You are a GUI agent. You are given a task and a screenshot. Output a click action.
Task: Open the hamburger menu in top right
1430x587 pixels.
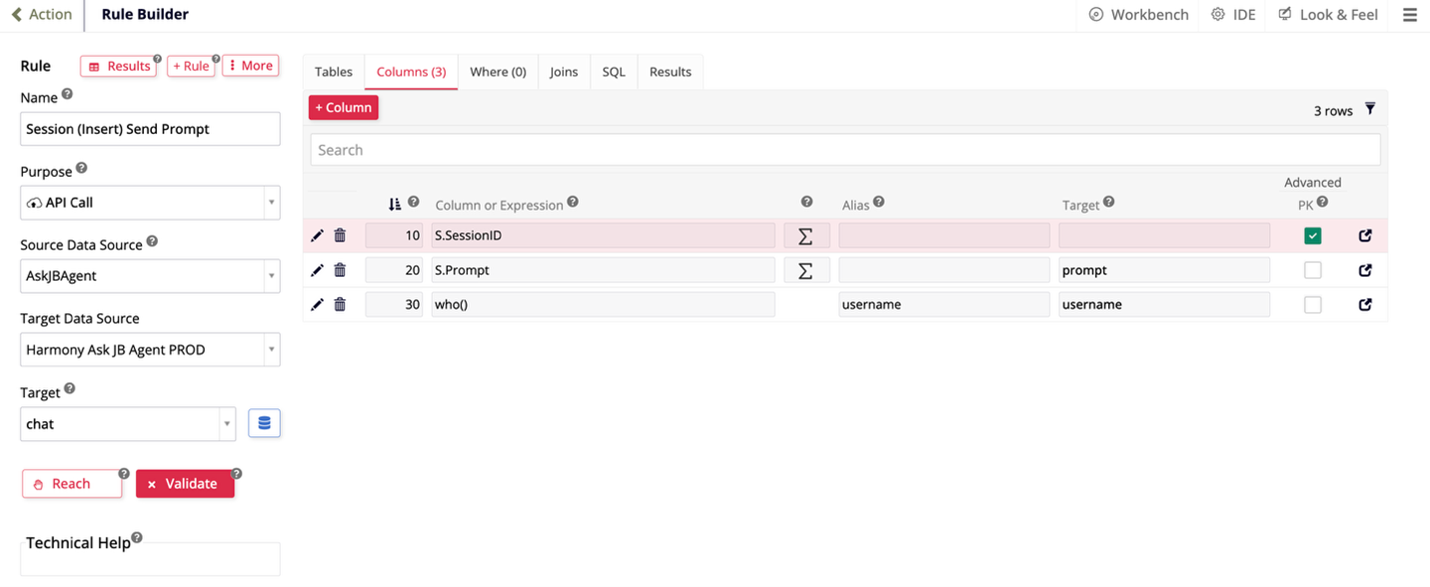tap(1409, 15)
